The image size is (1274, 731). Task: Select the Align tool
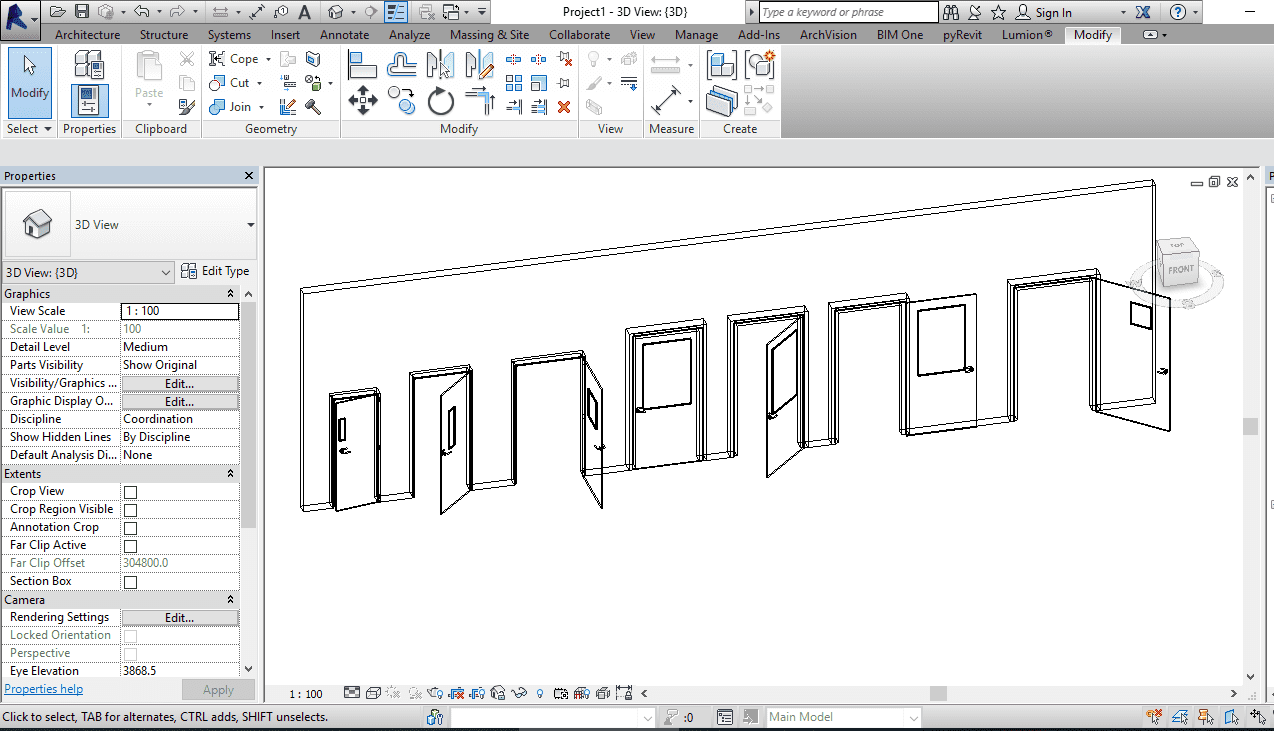(362, 65)
